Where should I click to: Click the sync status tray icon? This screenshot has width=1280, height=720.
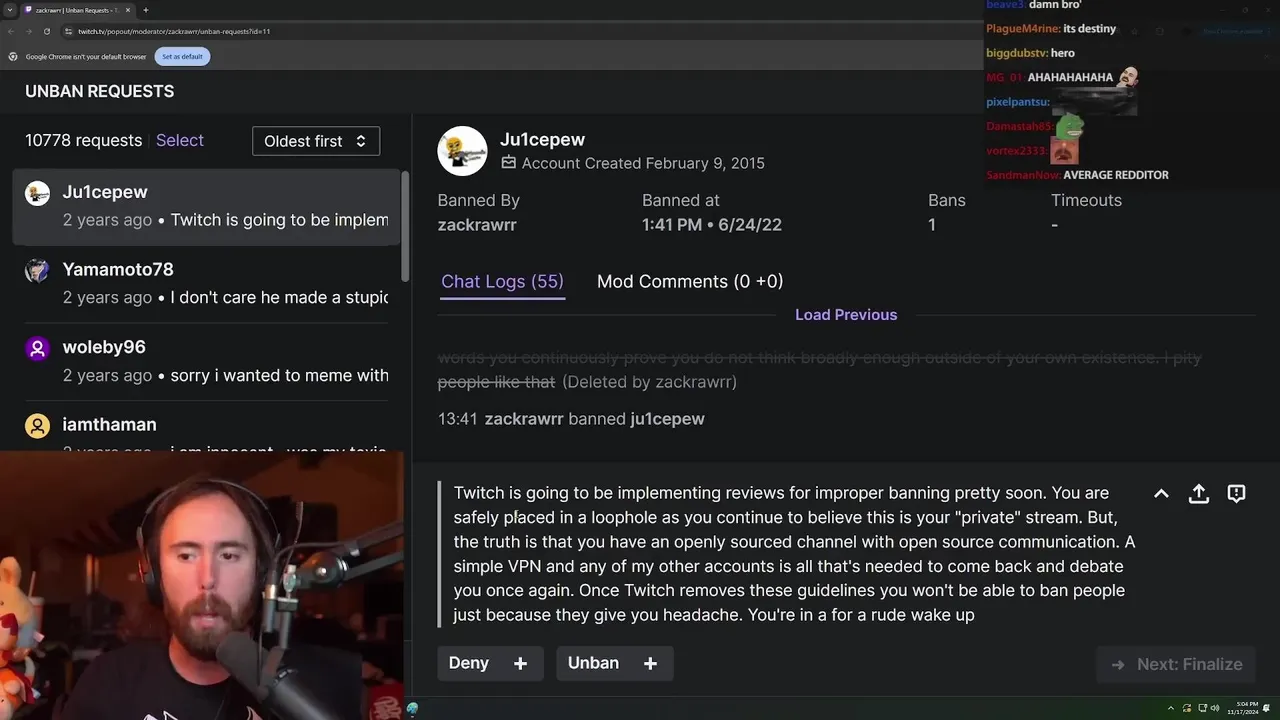[1187, 708]
